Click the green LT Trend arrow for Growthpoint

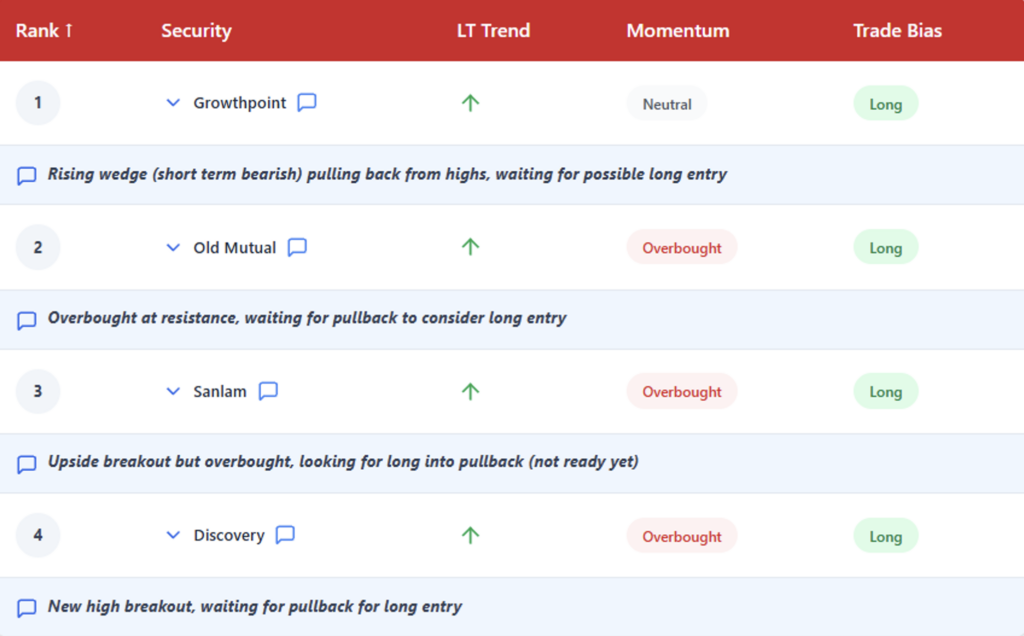click(x=470, y=103)
